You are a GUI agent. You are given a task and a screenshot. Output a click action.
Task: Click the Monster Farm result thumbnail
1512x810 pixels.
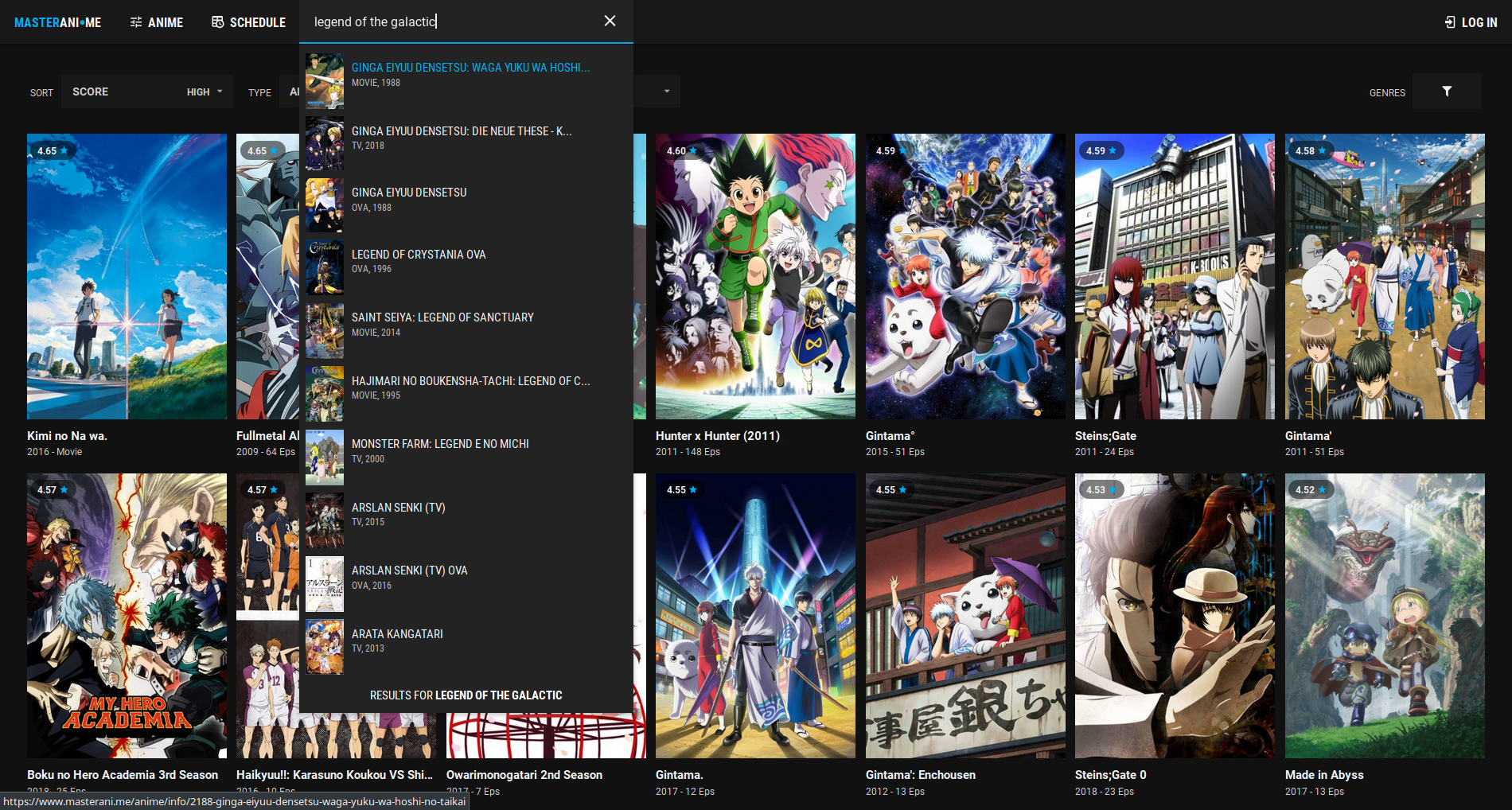[325, 458]
